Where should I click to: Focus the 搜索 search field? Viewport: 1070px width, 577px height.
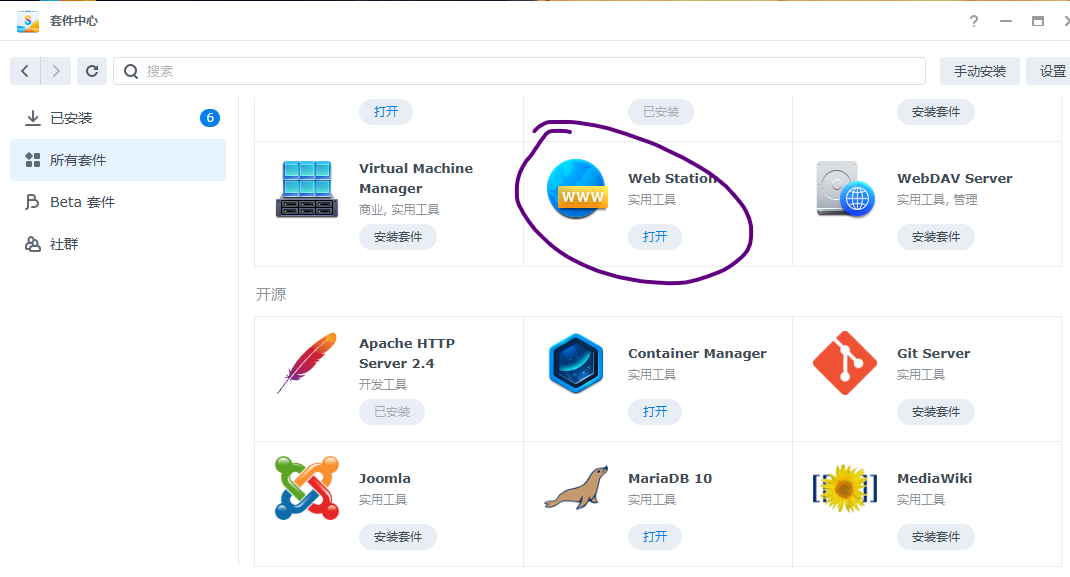[x=519, y=71]
